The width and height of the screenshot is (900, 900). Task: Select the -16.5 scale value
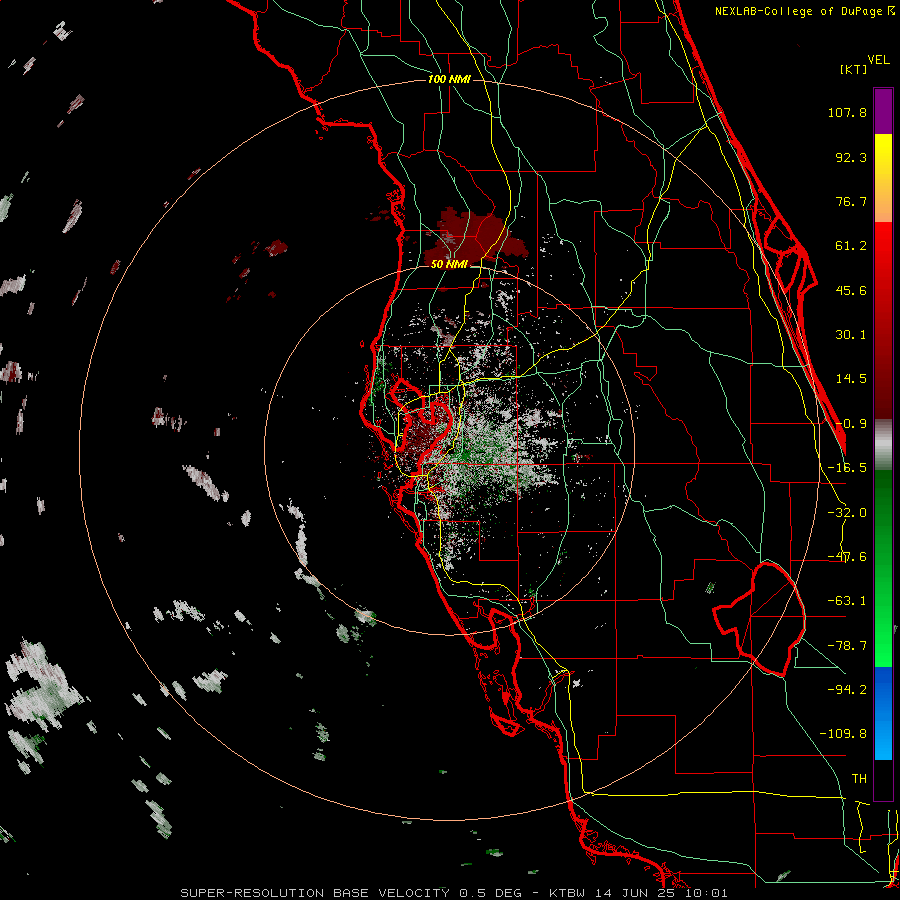[x=847, y=468]
